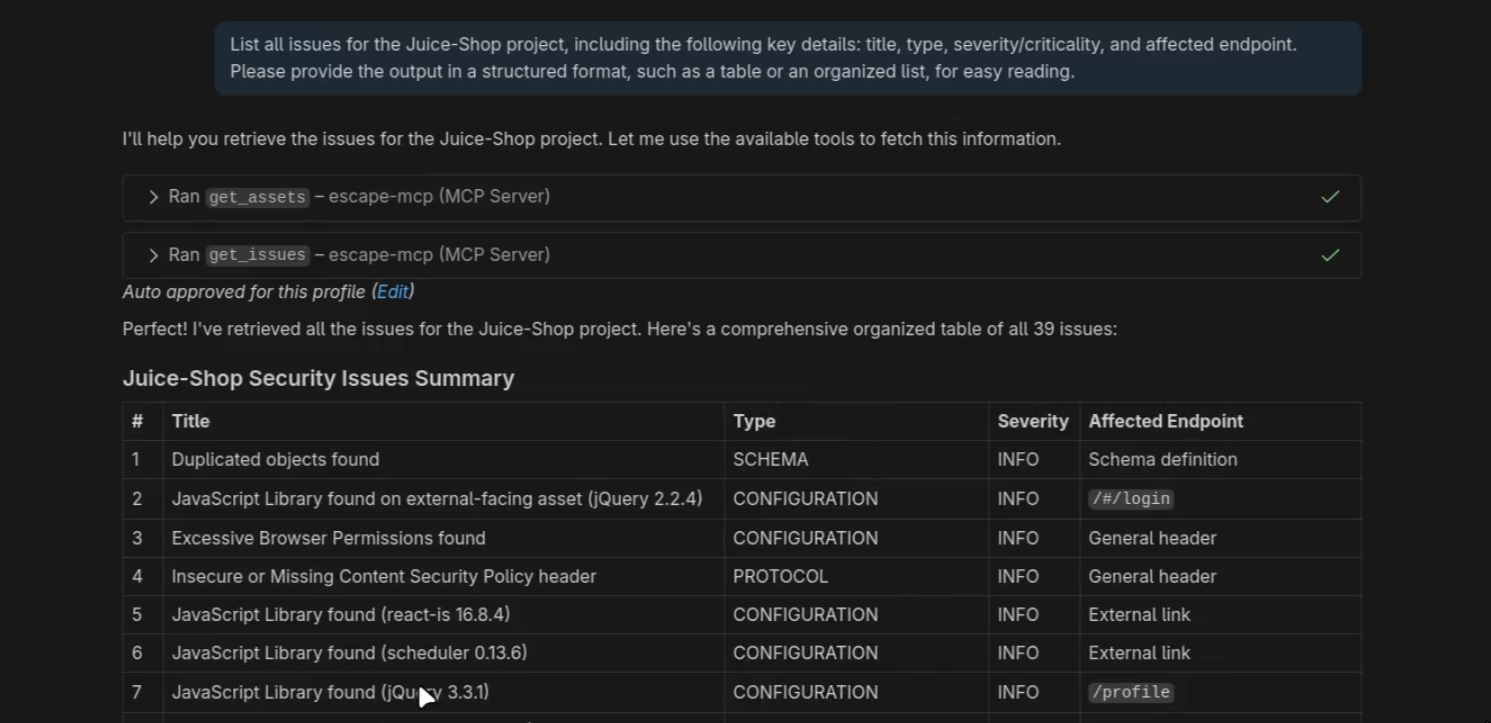Click the Affected Endpoint column header
This screenshot has width=1491, height=723.
[x=1165, y=421]
